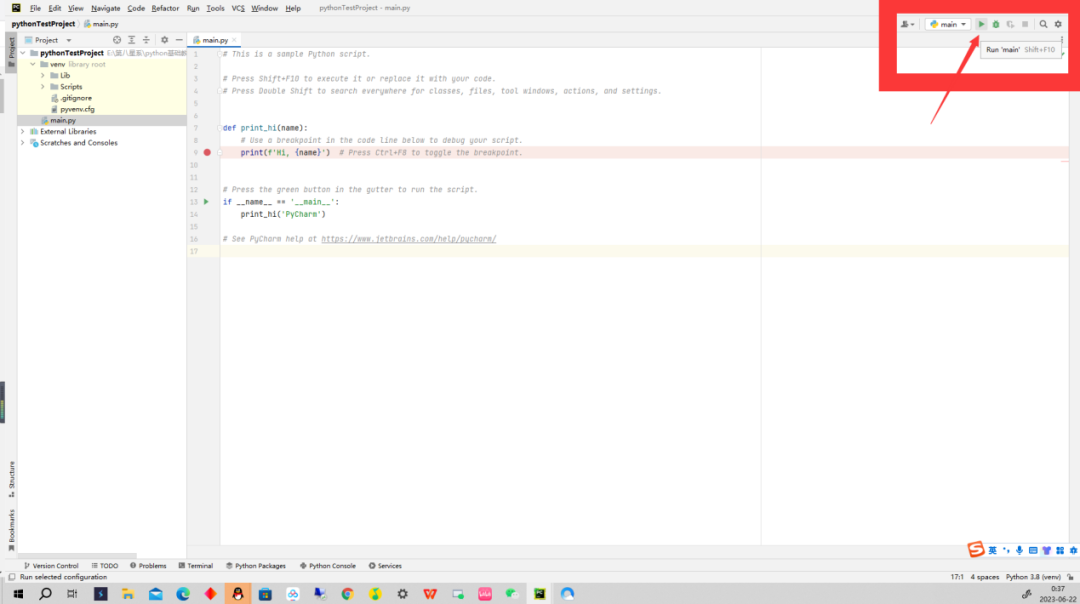This screenshot has height=604, width=1080.
Task: Click Expand All icon in Project panel
Action: (x=132, y=40)
